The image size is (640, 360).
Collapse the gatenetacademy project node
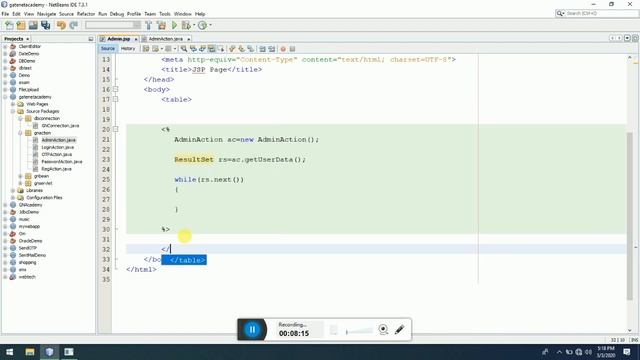(5, 97)
